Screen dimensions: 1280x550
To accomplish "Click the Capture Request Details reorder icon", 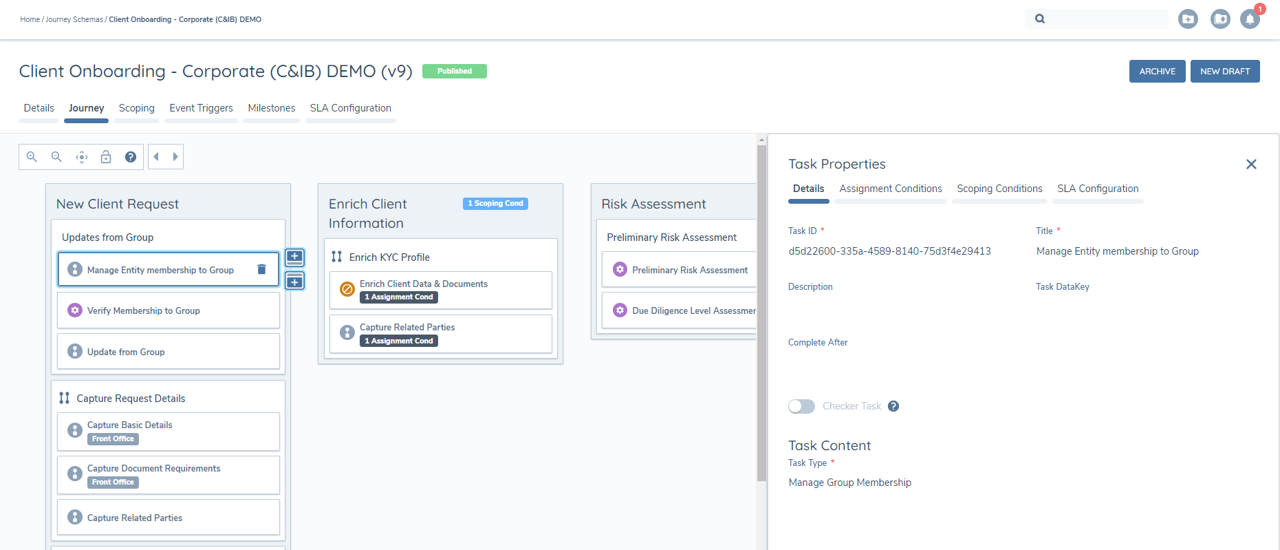I will pos(64,398).
